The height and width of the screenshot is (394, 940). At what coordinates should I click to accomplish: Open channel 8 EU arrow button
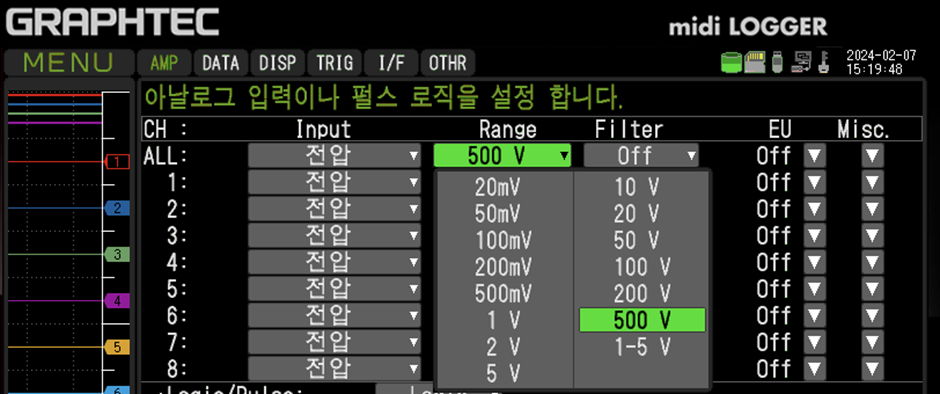click(815, 369)
